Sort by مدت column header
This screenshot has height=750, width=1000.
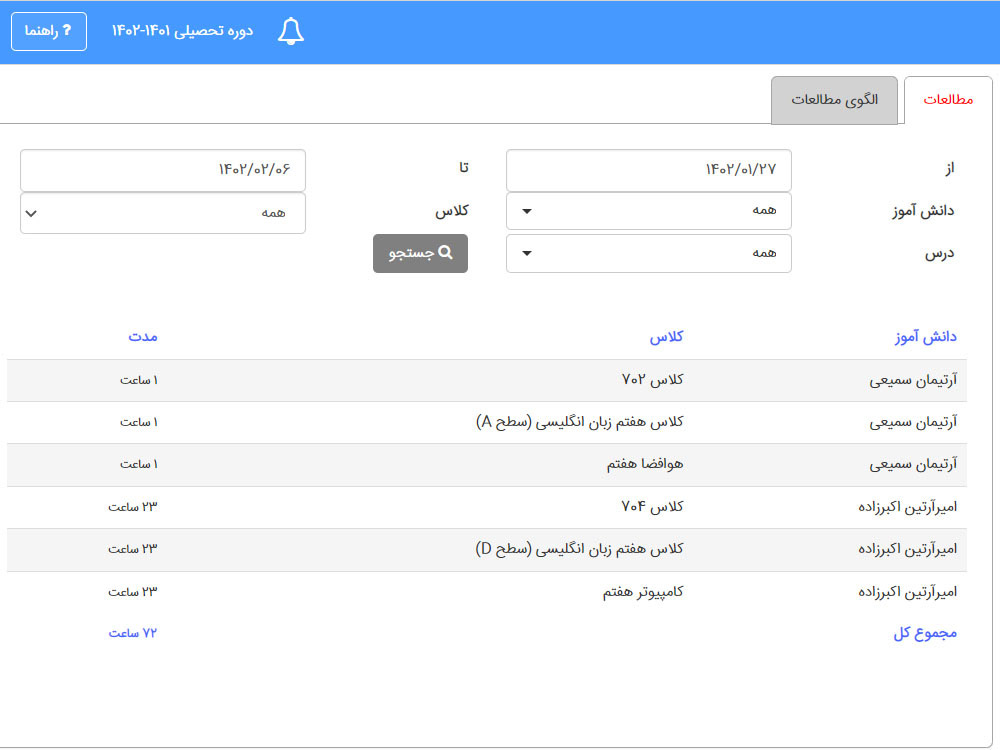tap(143, 337)
